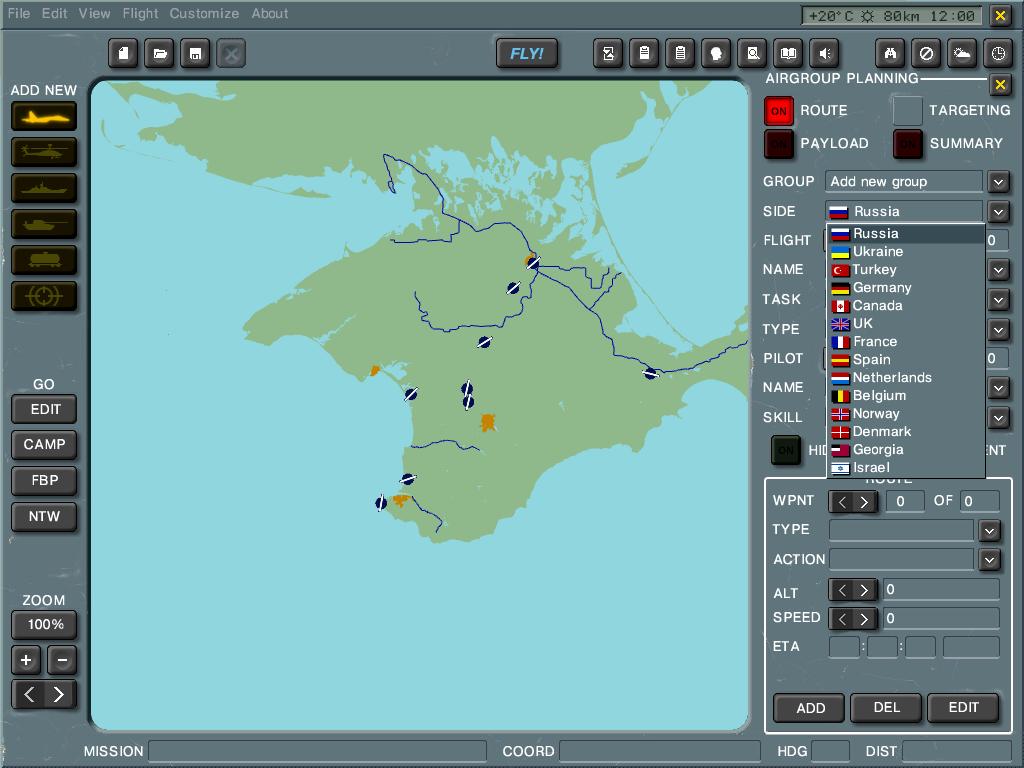This screenshot has height=768, width=1024.
Task: Click the zoom in plus button
Action: pyautogui.click(x=26, y=660)
